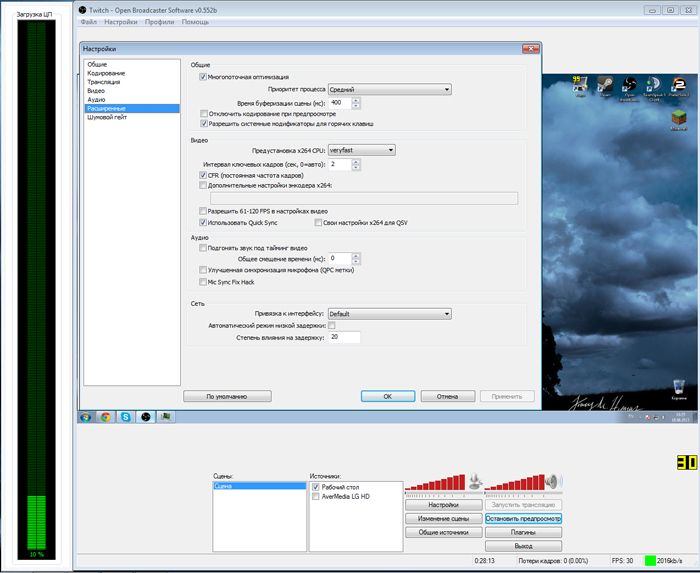Expand the x264 CPU preset dropdown

coord(362,150)
